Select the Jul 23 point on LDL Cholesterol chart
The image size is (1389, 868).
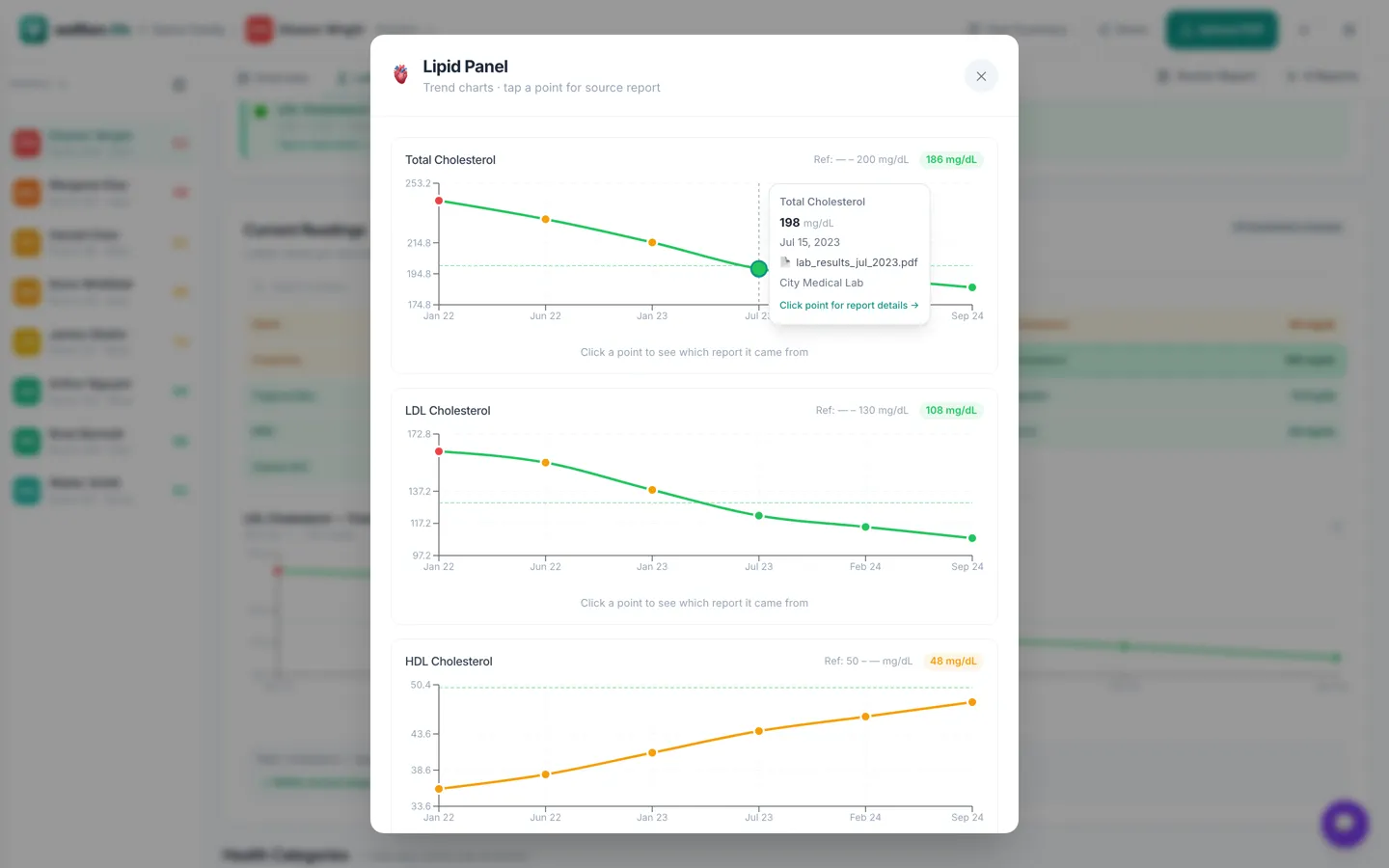coord(759,516)
